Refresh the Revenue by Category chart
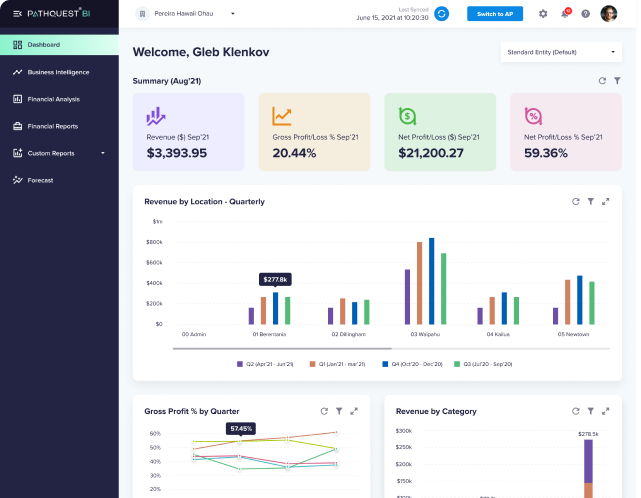641x498 pixels. [576, 411]
